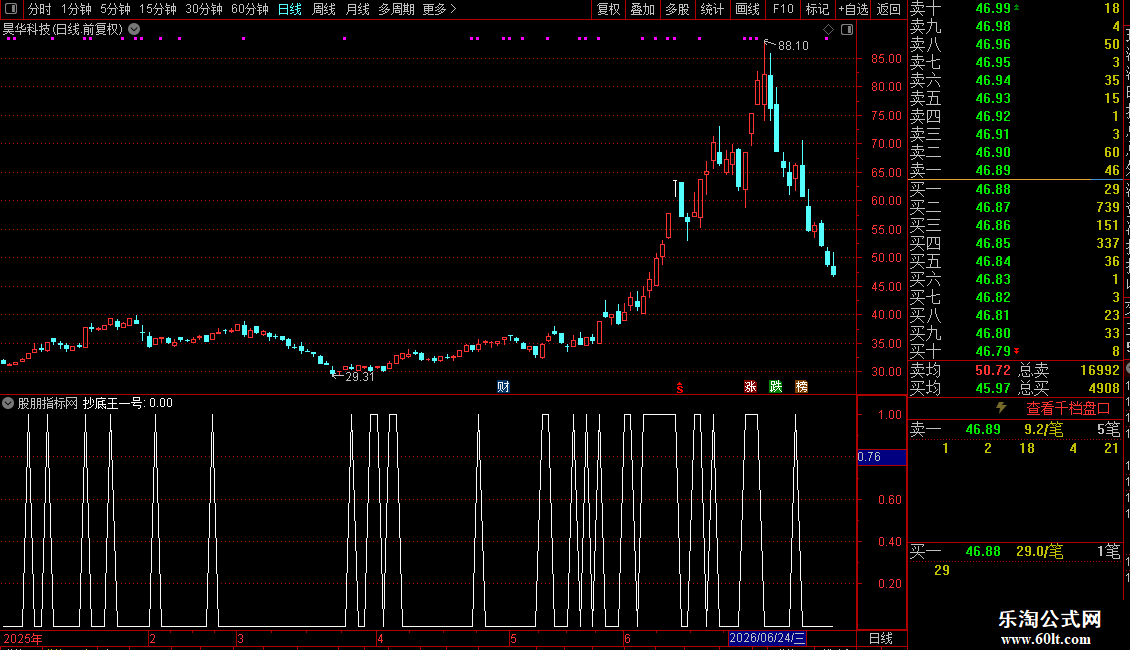
Task: Click the 叠加 overlay button
Action: tap(643, 9)
